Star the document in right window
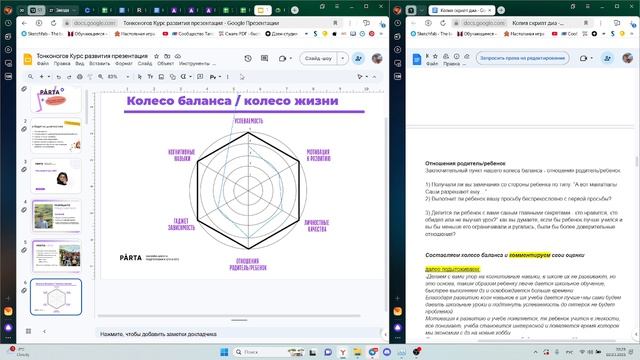 pyautogui.click(x=436, y=56)
